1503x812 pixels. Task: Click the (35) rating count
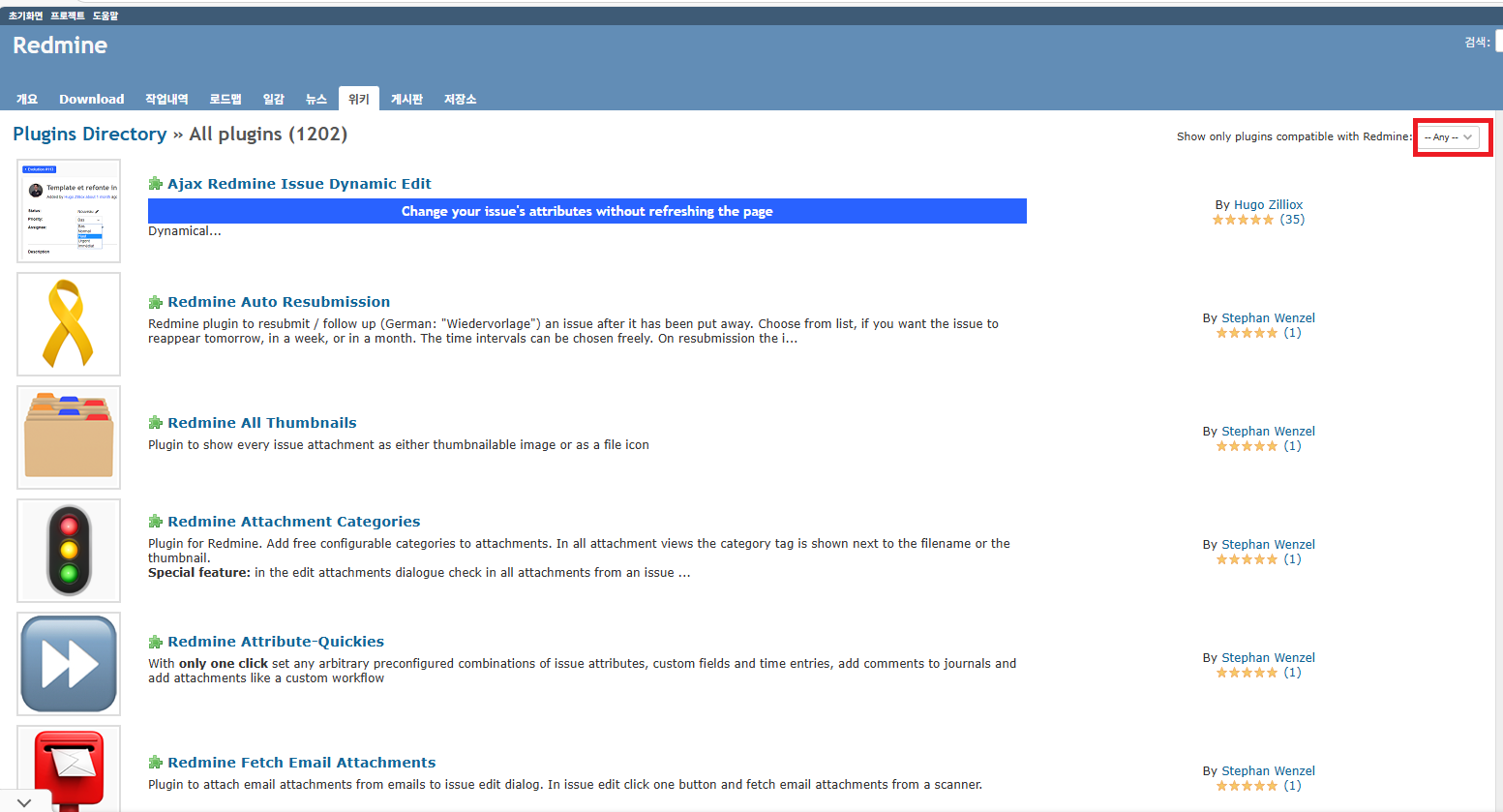[1292, 220]
